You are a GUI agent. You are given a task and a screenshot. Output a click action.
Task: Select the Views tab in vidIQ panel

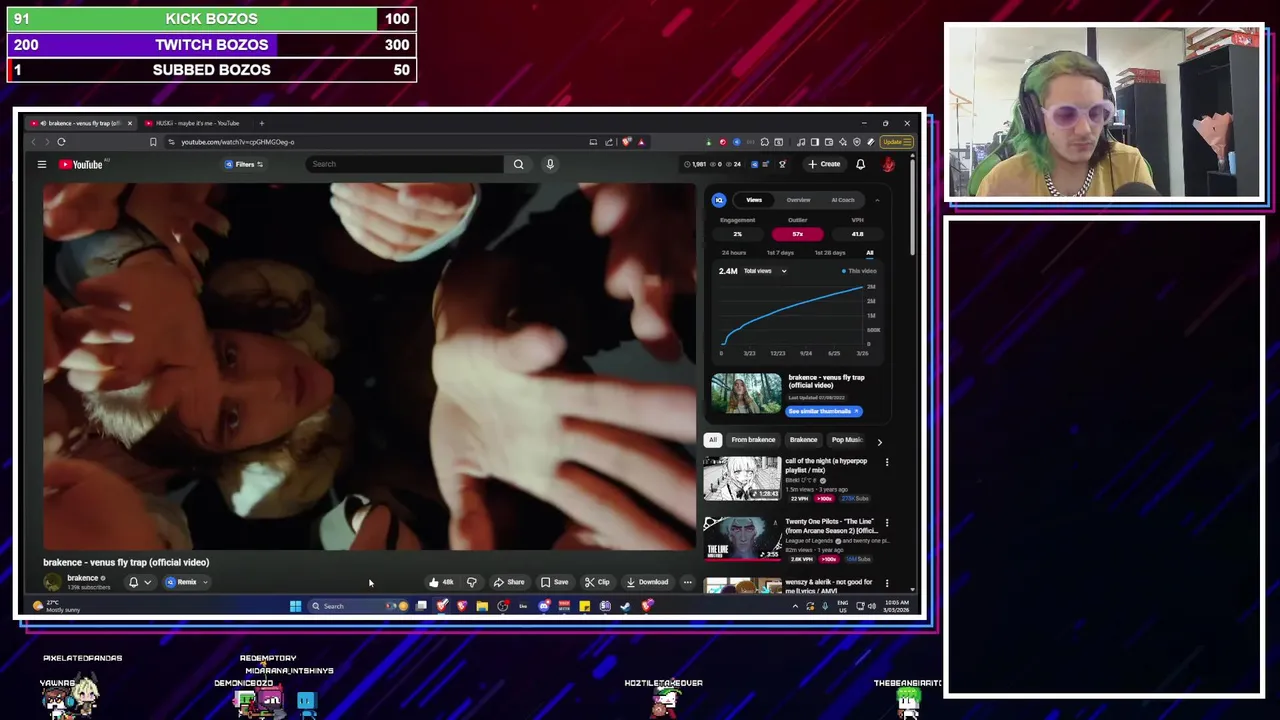[x=754, y=200]
